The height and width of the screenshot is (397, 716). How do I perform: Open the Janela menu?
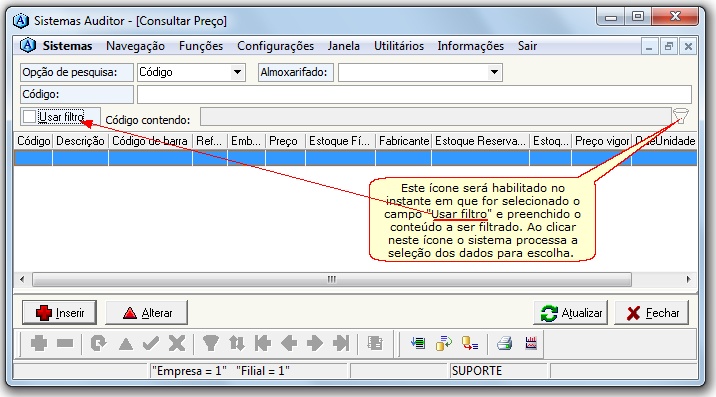tap(343, 46)
